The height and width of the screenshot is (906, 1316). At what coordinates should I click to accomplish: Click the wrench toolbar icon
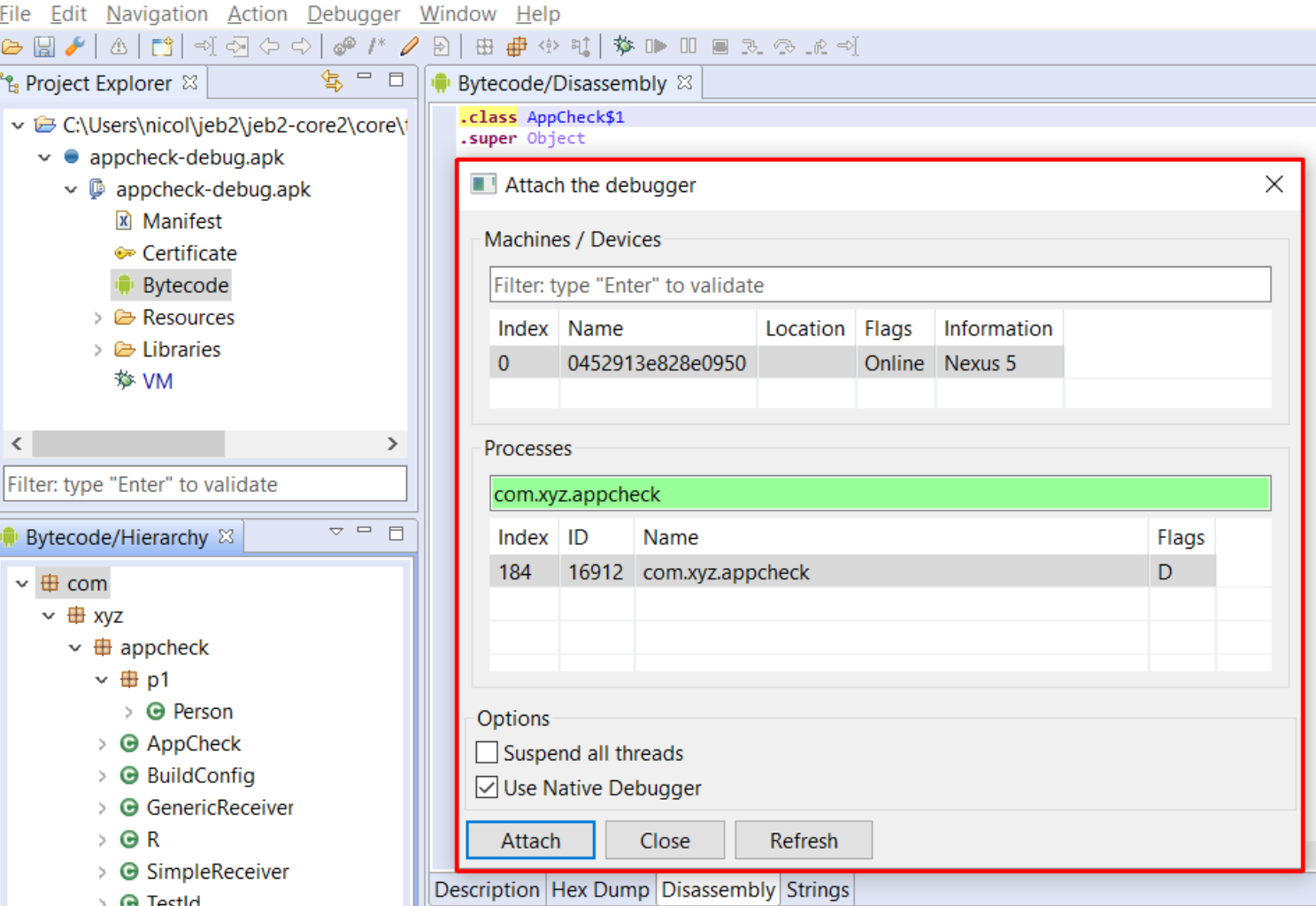75,47
